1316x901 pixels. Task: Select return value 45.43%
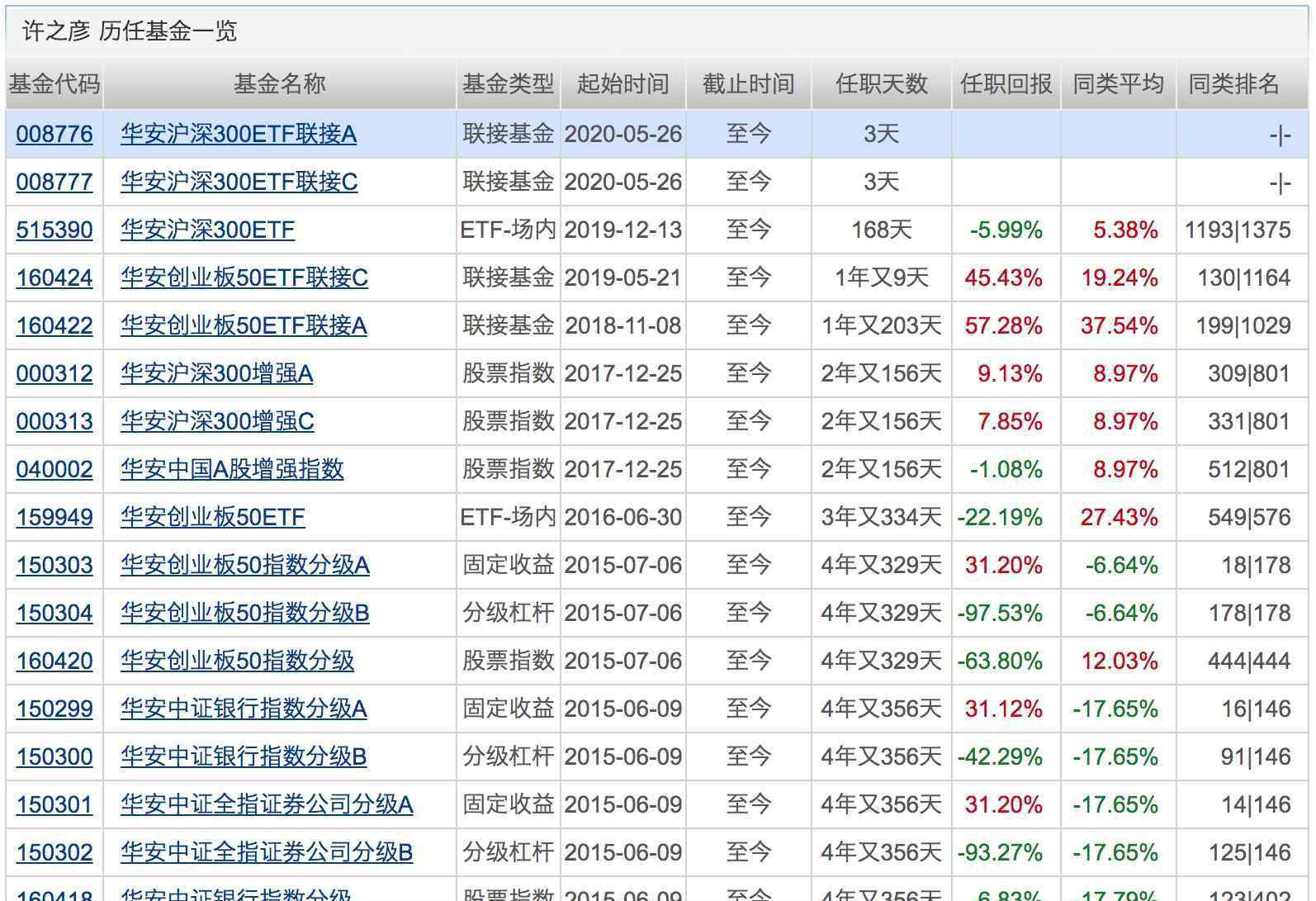pyautogui.click(x=1003, y=277)
